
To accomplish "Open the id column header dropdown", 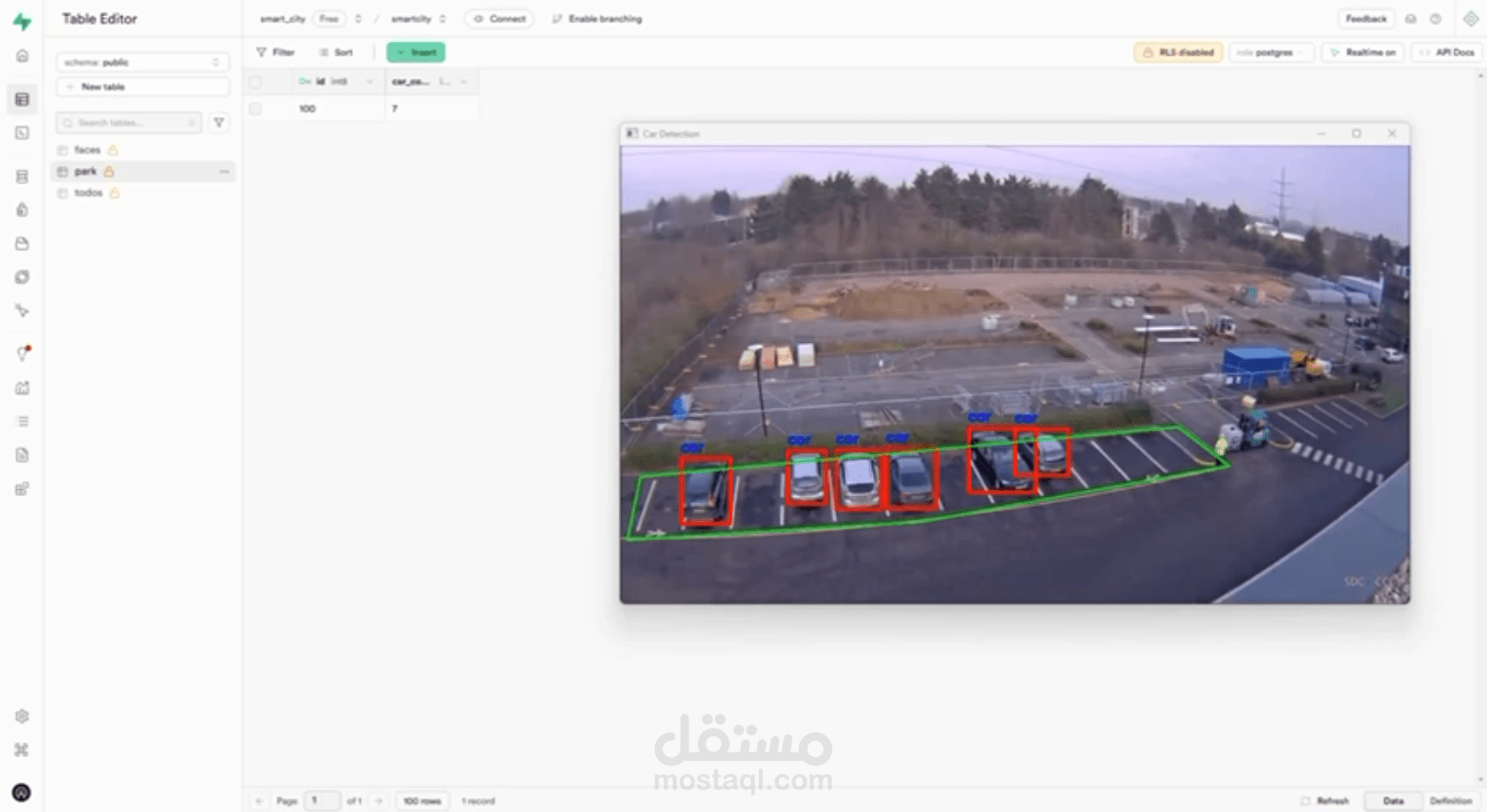I will pyautogui.click(x=369, y=81).
